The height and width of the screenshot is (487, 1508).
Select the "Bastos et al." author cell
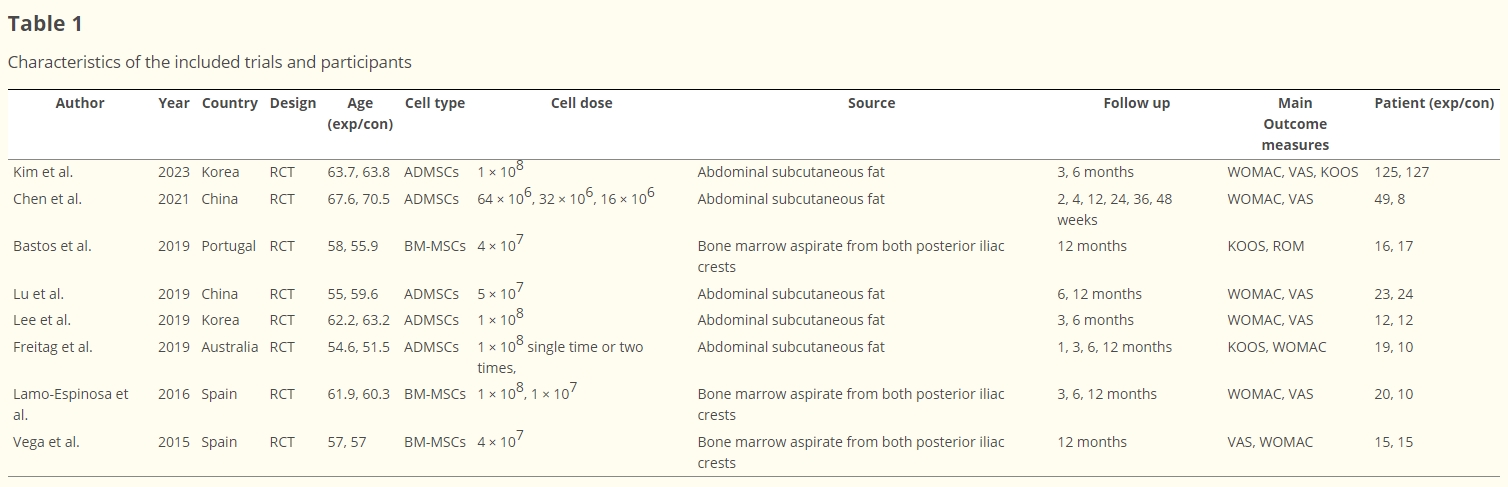(x=52, y=246)
